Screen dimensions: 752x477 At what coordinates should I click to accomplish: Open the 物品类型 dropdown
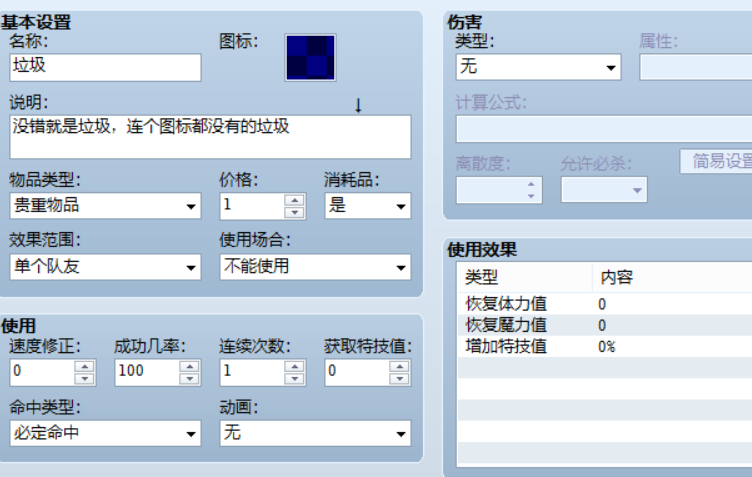(105, 206)
